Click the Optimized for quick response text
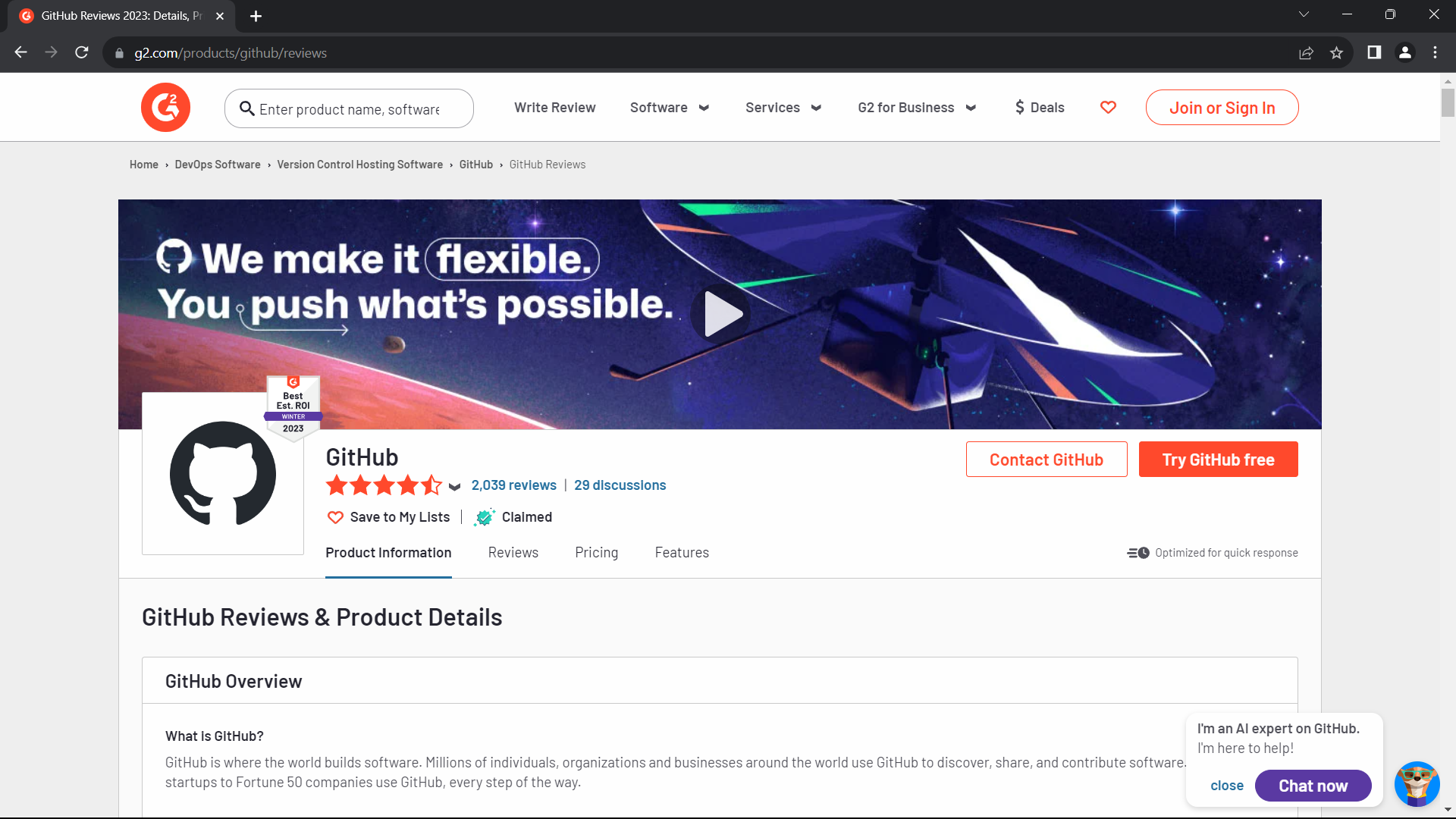The image size is (1456, 819). [1226, 553]
